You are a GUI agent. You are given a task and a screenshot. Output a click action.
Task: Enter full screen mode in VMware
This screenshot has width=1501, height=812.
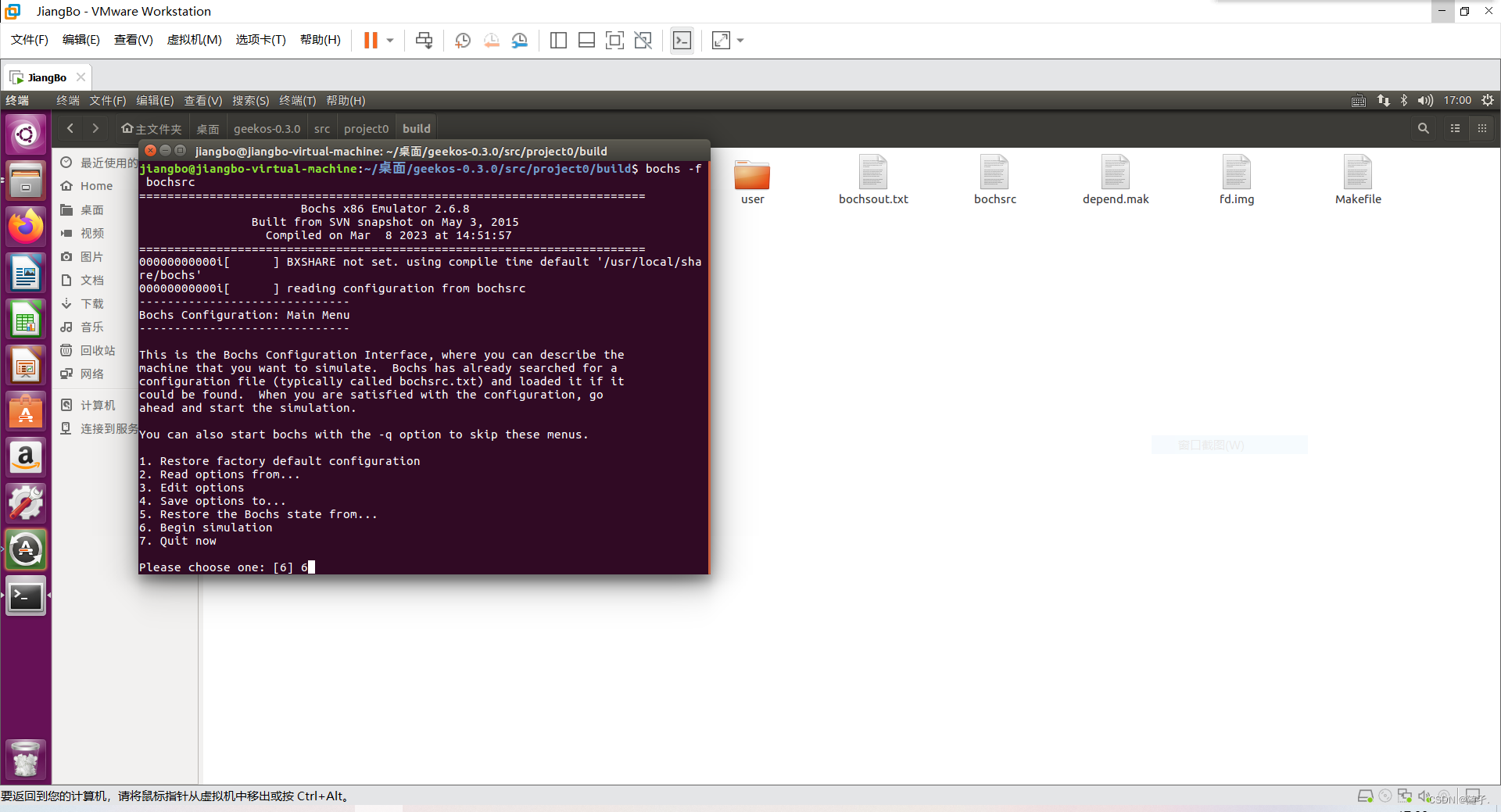pos(615,40)
